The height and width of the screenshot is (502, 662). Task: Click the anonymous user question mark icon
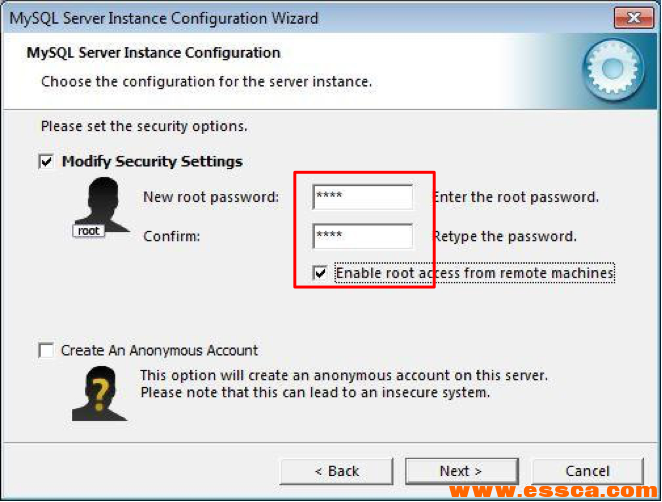click(x=100, y=391)
